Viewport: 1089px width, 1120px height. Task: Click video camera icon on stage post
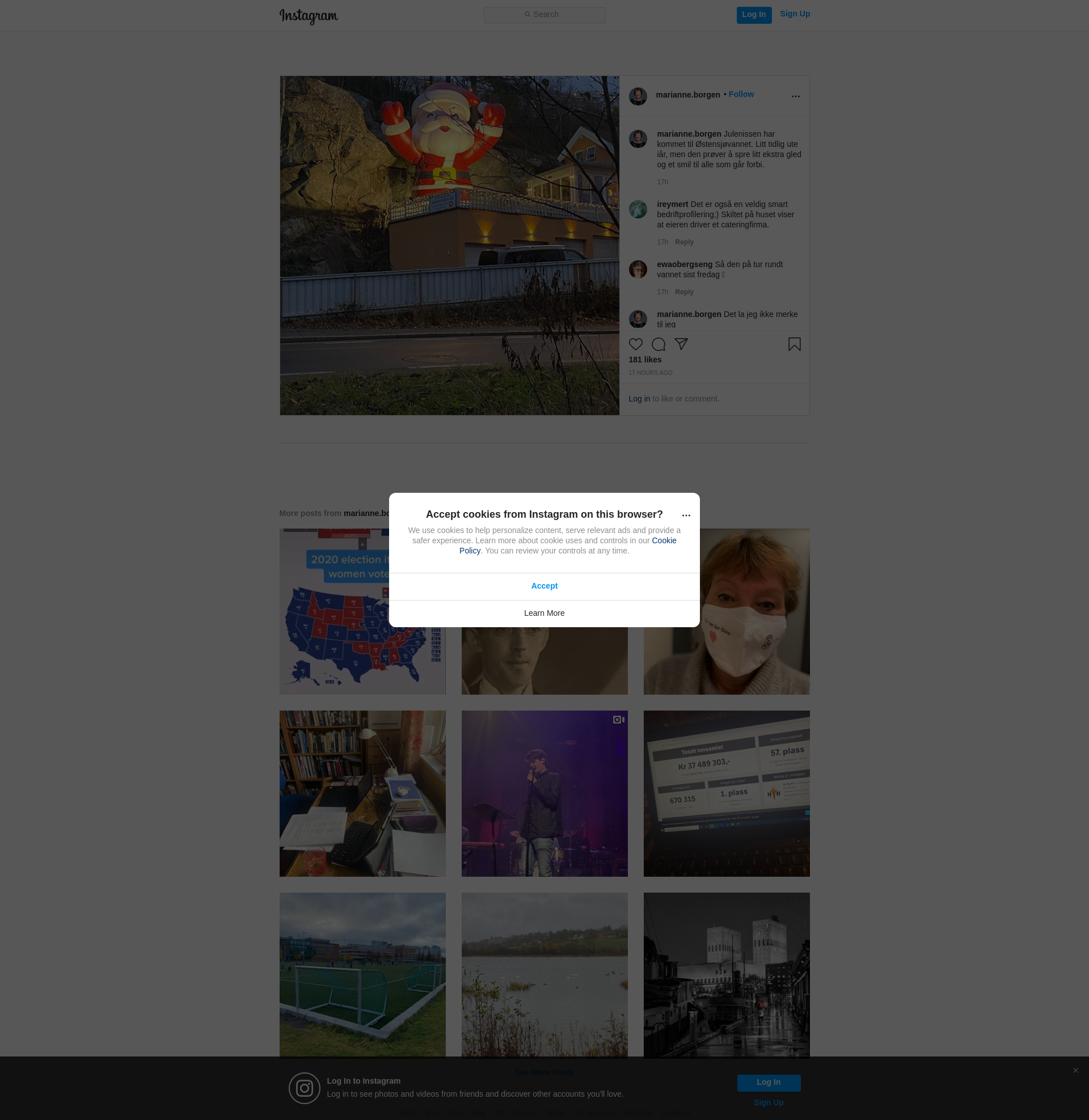coord(618,720)
